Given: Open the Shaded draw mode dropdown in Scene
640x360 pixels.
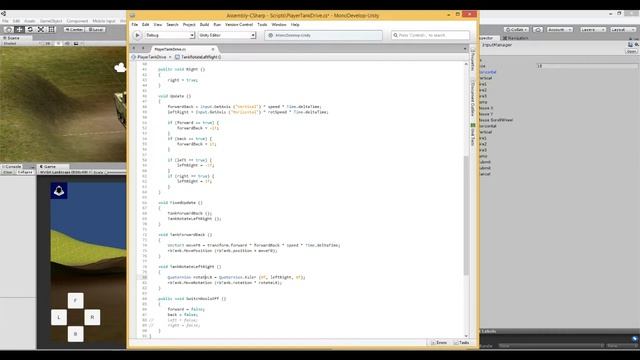Looking at the screenshot, I should (20, 43).
